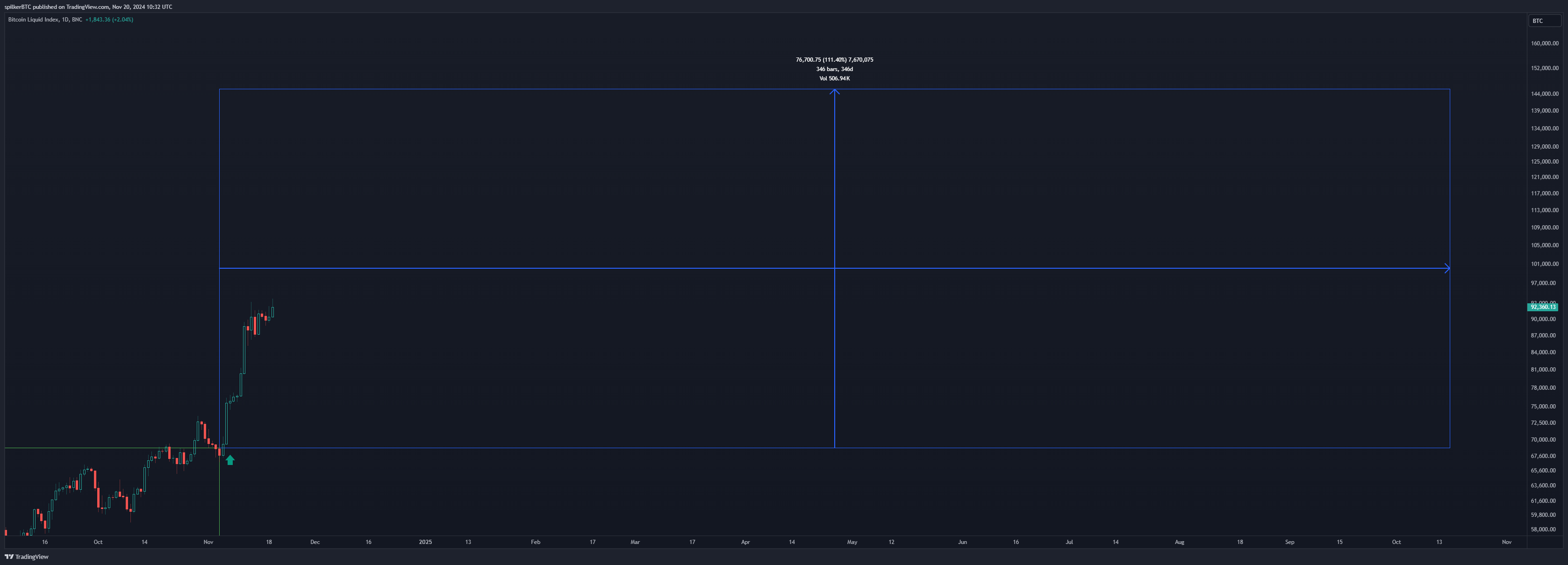Click the TradingView logo at bottom left
This screenshot has width=1568, height=565.
(27, 557)
